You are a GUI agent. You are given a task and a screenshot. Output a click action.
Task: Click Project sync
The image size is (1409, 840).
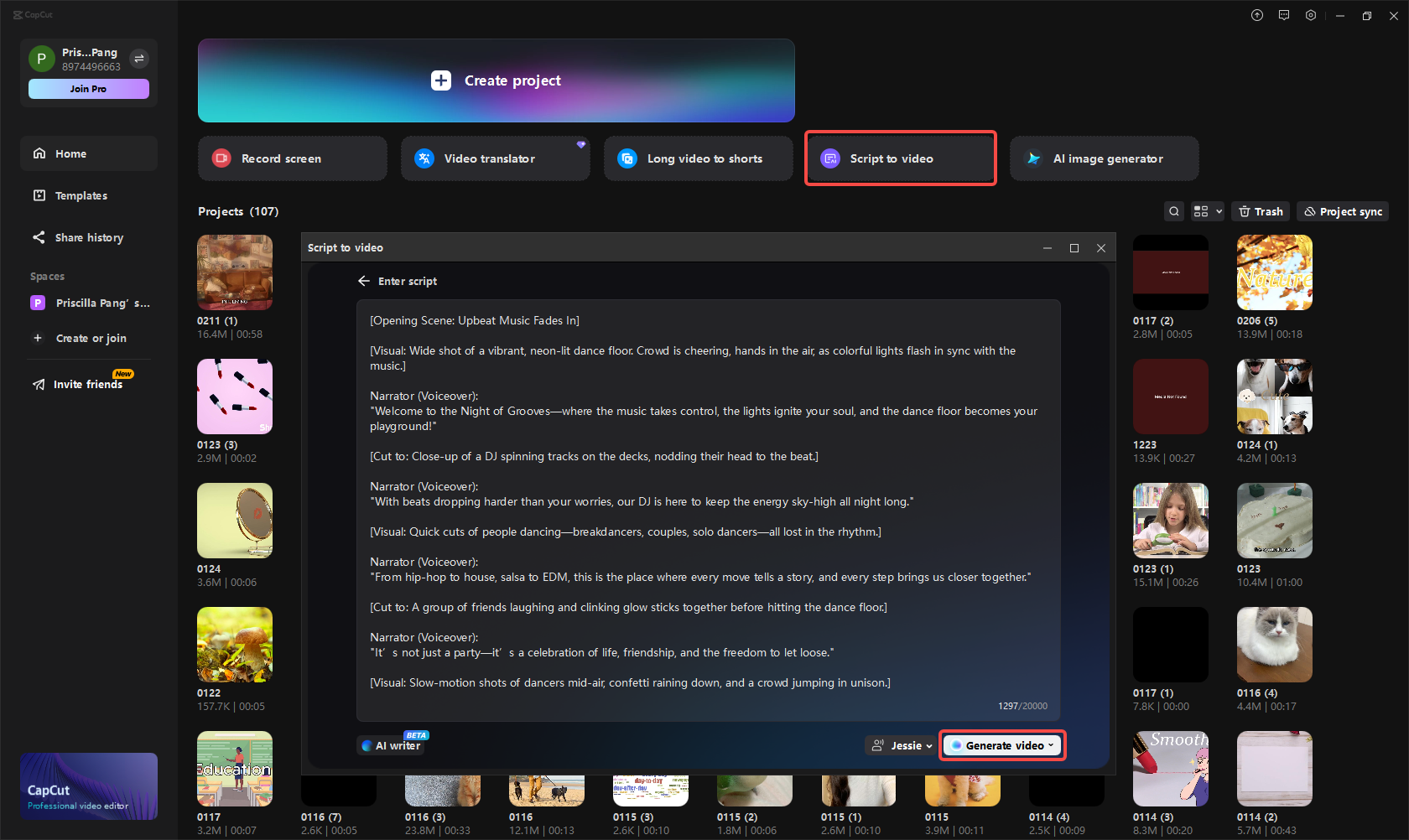click(x=1343, y=211)
